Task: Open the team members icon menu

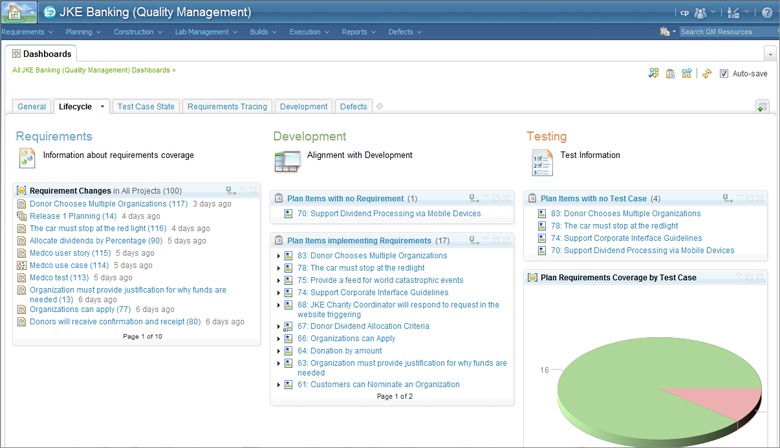Action: point(700,13)
